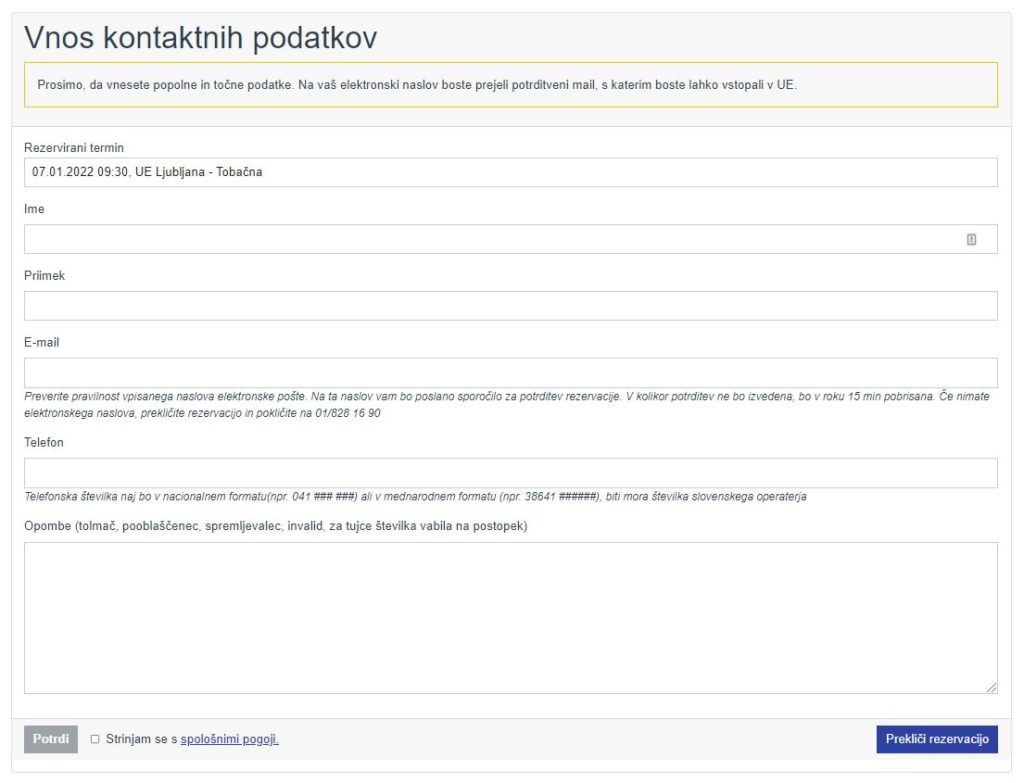Click the 'Telefon' label above its field
Image resolution: width=1024 pixels, height=783 pixels.
click(x=44, y=443)
